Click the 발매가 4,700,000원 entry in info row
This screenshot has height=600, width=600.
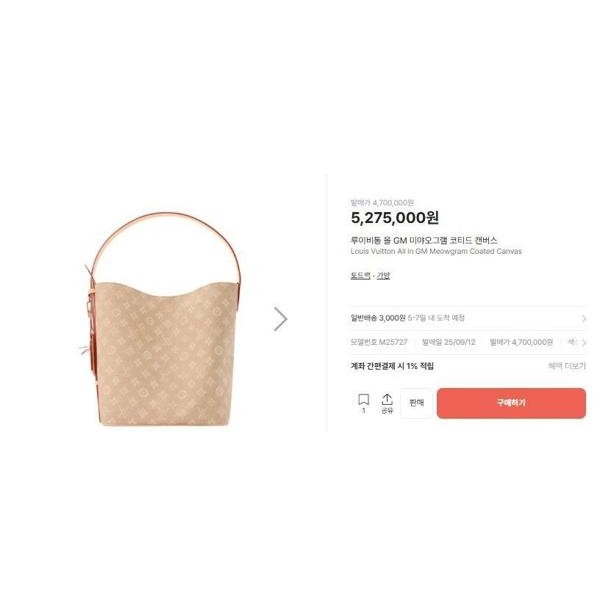[521, 342]
